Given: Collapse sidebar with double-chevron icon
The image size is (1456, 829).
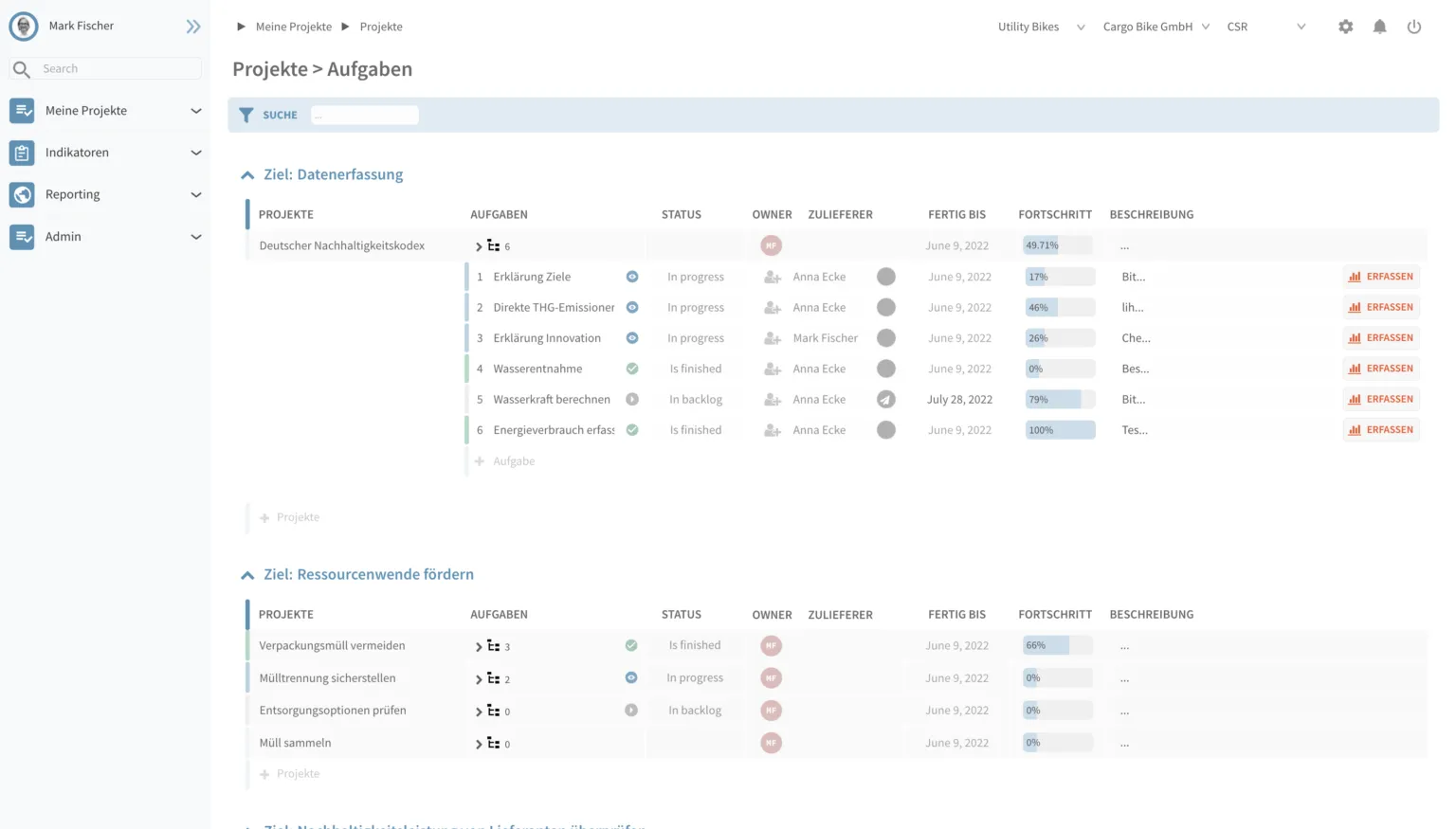Looking at the screenshot, I should (x=193, y=27).
